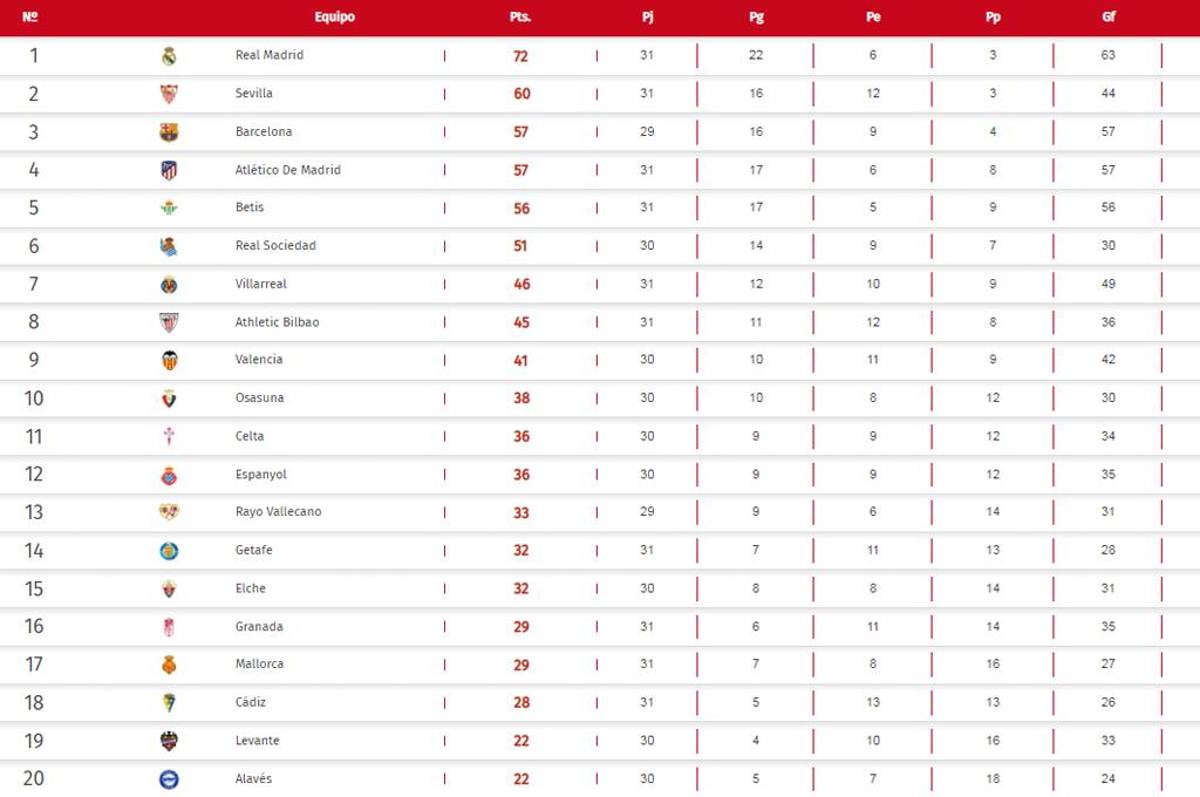Screen dimensions: 1200x797
Task: Click the Pj column header
Action: (x=647, y=17)
